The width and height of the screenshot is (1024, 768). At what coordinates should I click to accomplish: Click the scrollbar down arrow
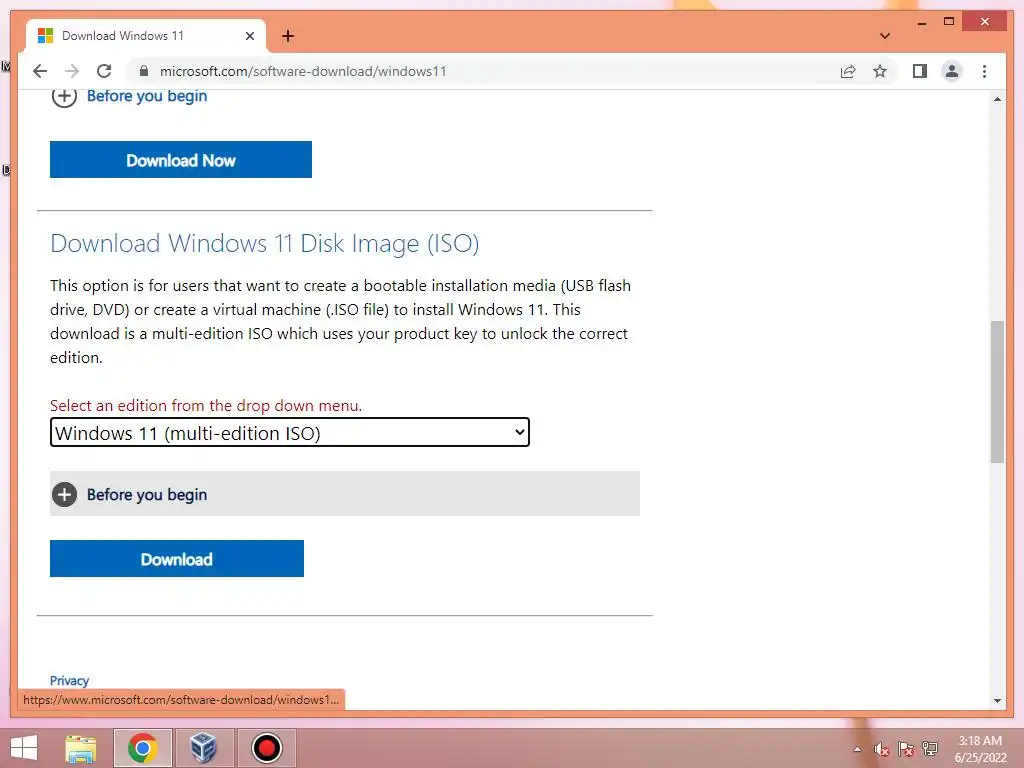pyautogui.click(x=997, y=701)
